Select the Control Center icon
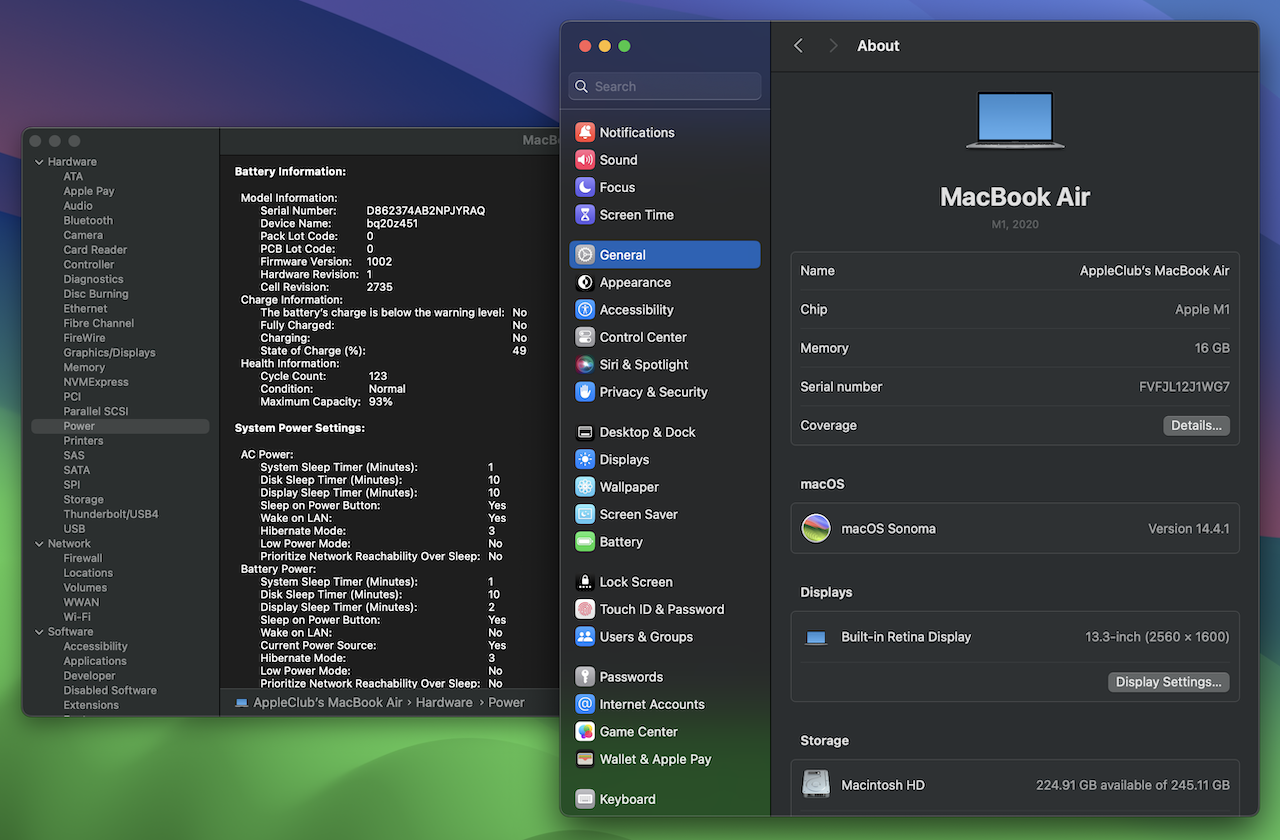Image resolution: width=1280 pixels, height=840 pixels. tap(585, 337)
